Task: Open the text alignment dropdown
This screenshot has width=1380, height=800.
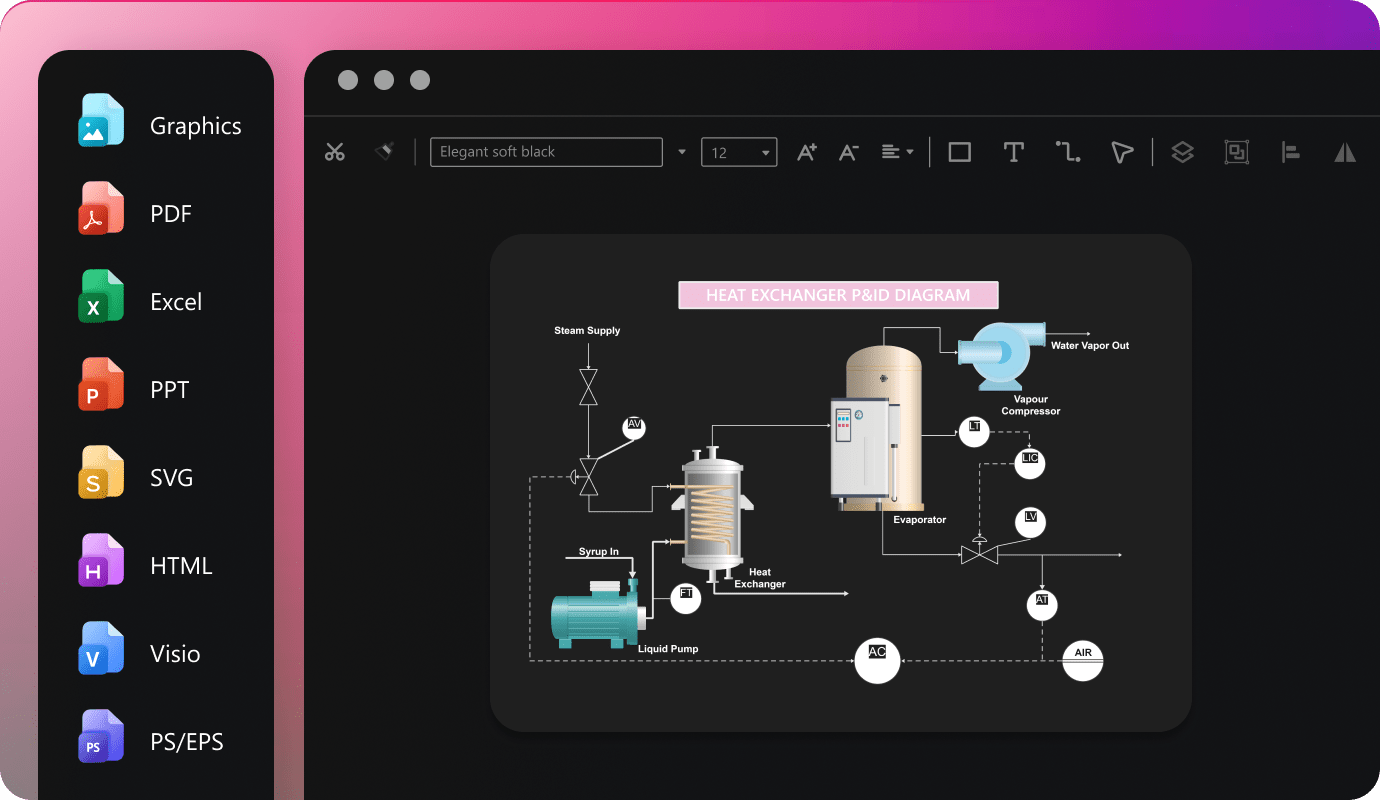Action: [897, 152]
